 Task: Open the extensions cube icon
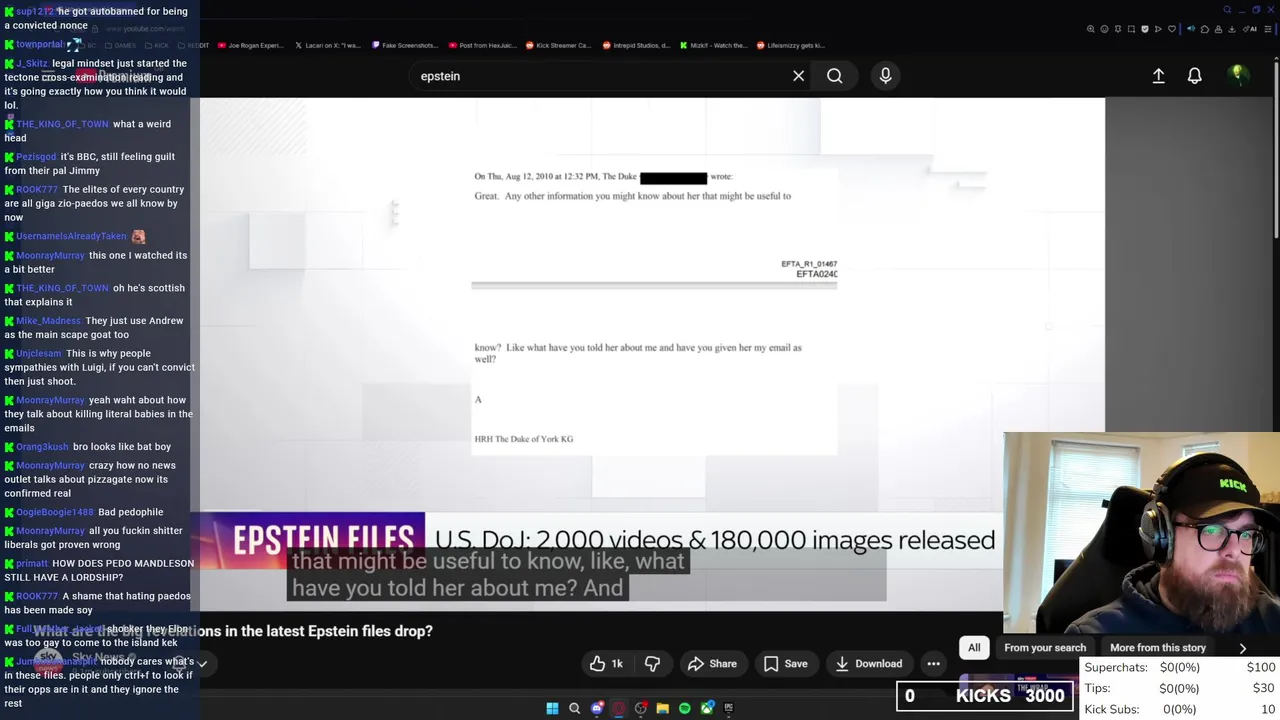1205,29
